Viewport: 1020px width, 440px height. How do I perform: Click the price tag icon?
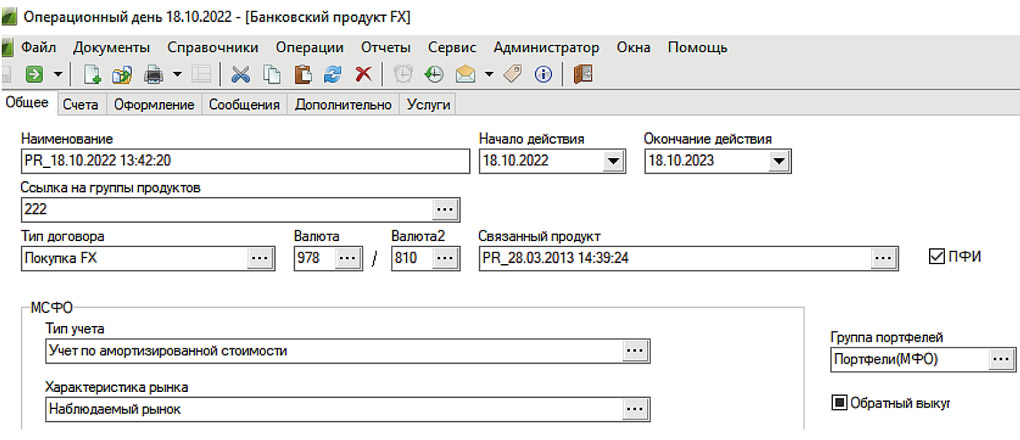(x=513, y=74)
